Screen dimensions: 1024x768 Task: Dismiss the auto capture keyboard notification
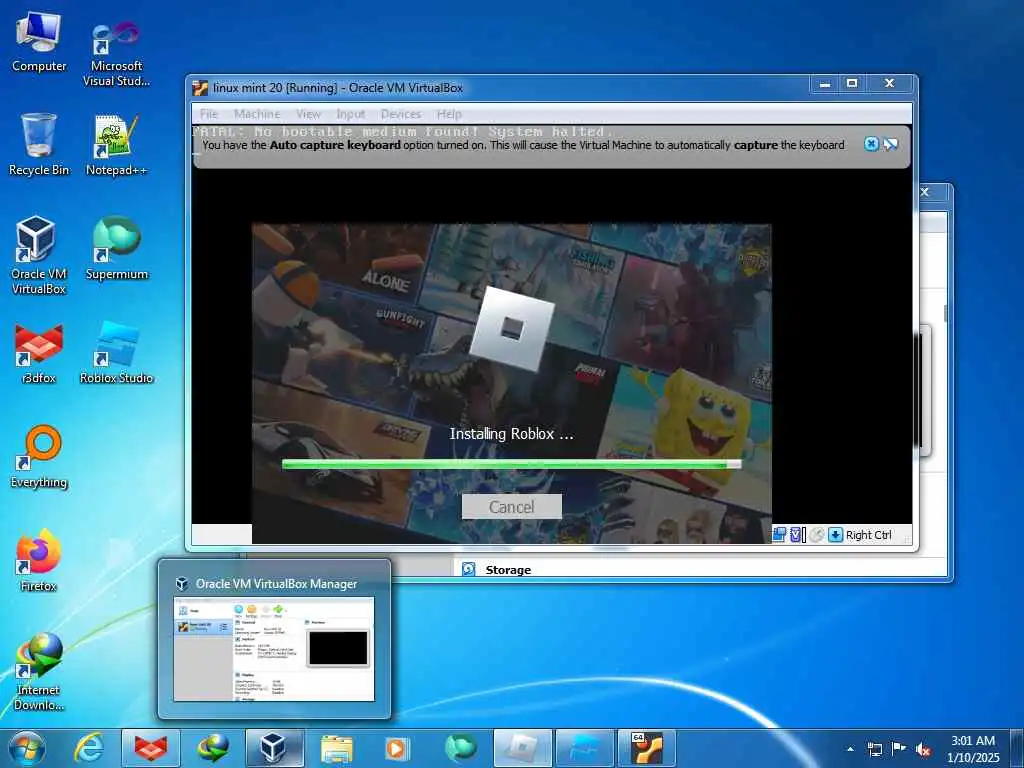(x=871, y=144)
